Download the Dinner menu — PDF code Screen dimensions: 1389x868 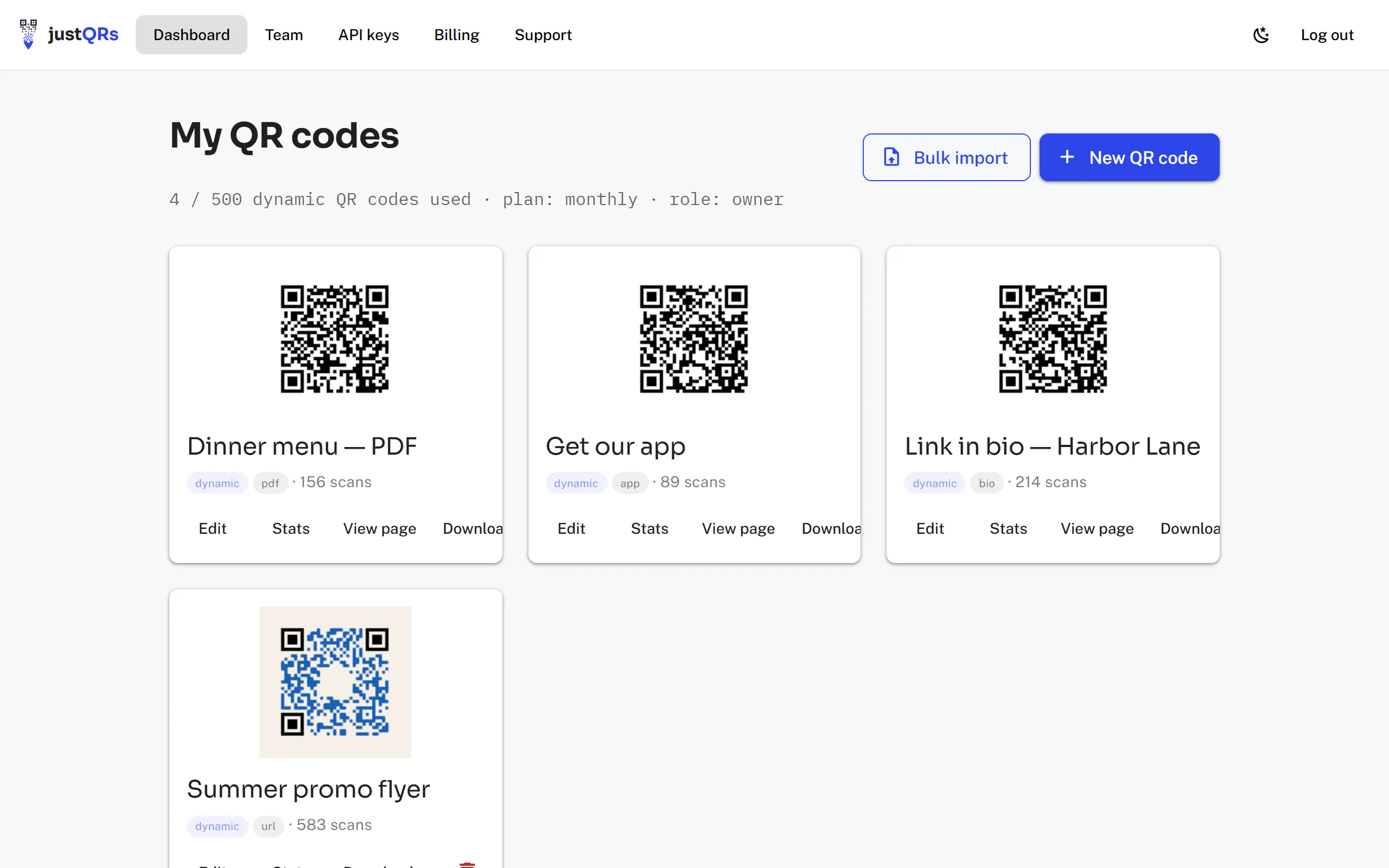pos(473,529)
